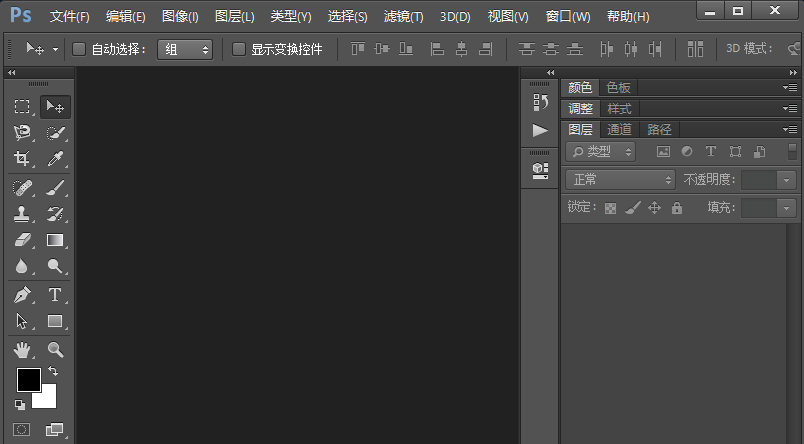Click the black foreground color swatch
Viewport: 804px width, 444px height.
point(27,378)
